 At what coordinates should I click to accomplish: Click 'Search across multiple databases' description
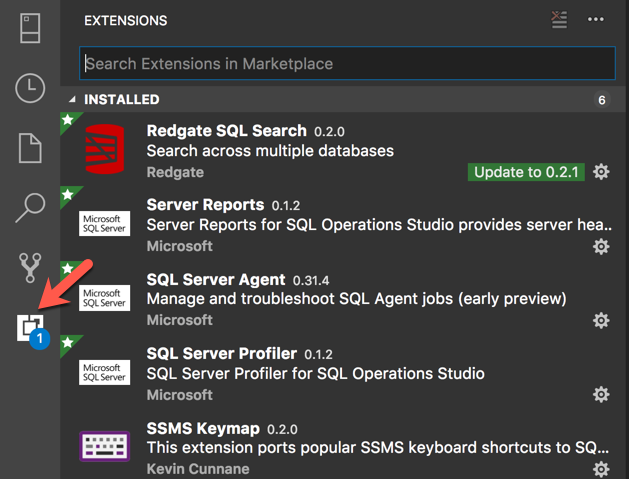point(270,151)
